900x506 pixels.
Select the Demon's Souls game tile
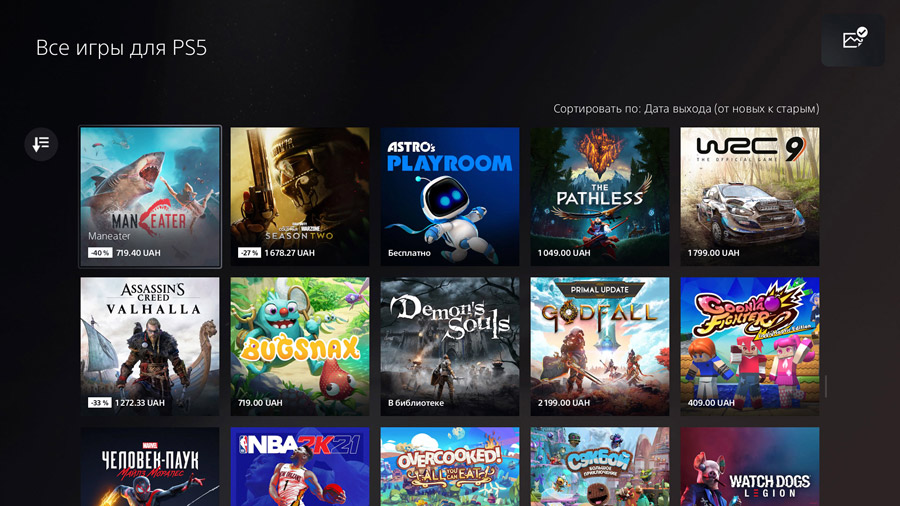pyautogui.click(x=449, y=347)
